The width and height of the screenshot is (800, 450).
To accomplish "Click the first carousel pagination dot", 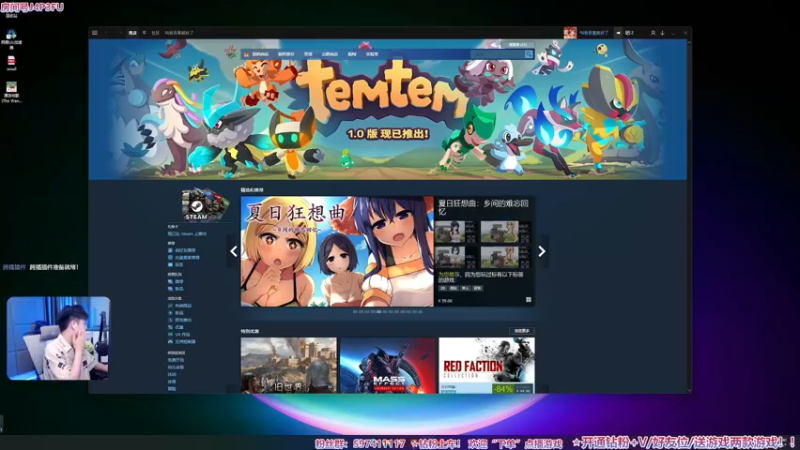I will point(355,311).
